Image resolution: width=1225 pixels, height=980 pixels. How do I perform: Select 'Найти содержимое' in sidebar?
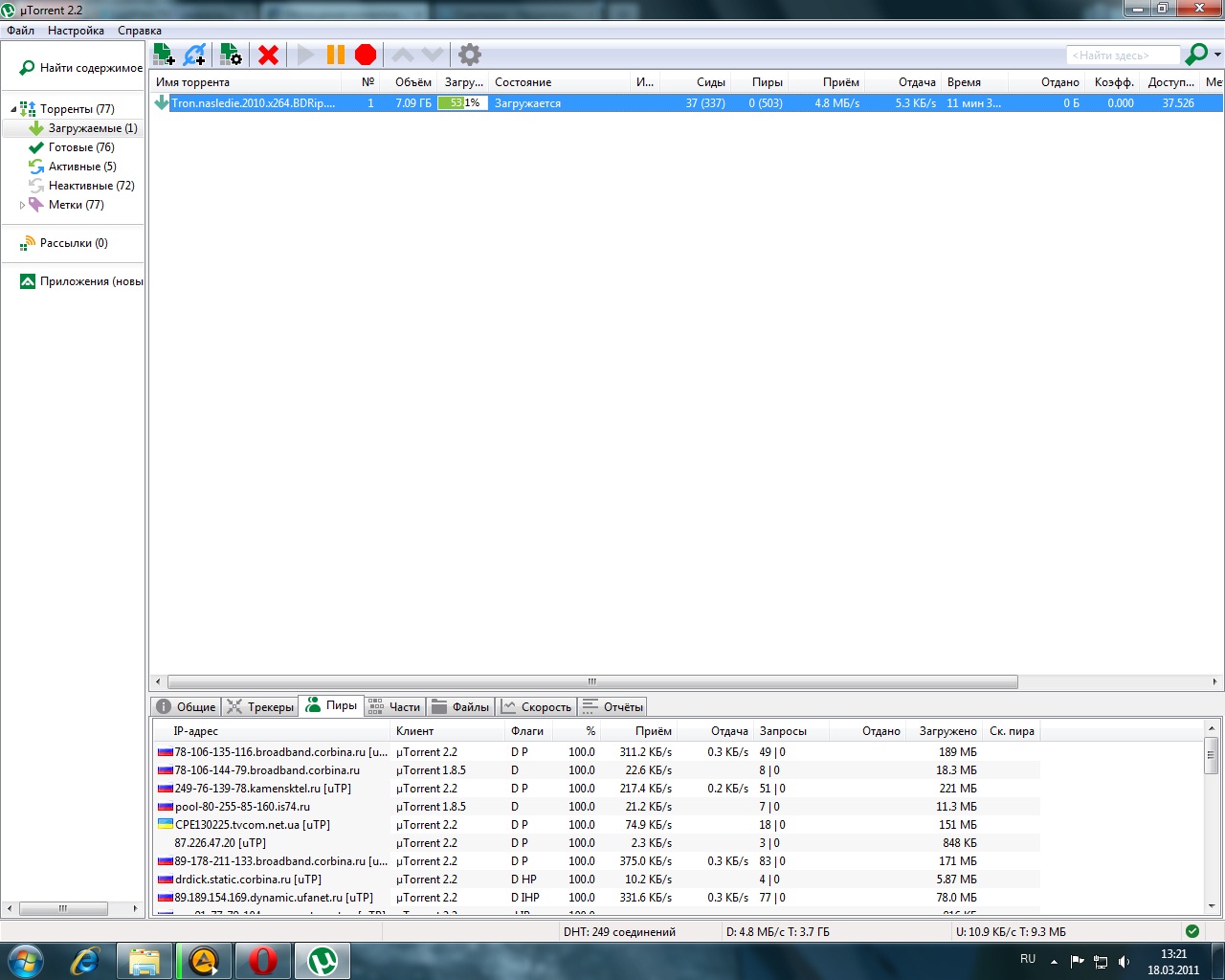pyautogui.click(x=80, y=68)
